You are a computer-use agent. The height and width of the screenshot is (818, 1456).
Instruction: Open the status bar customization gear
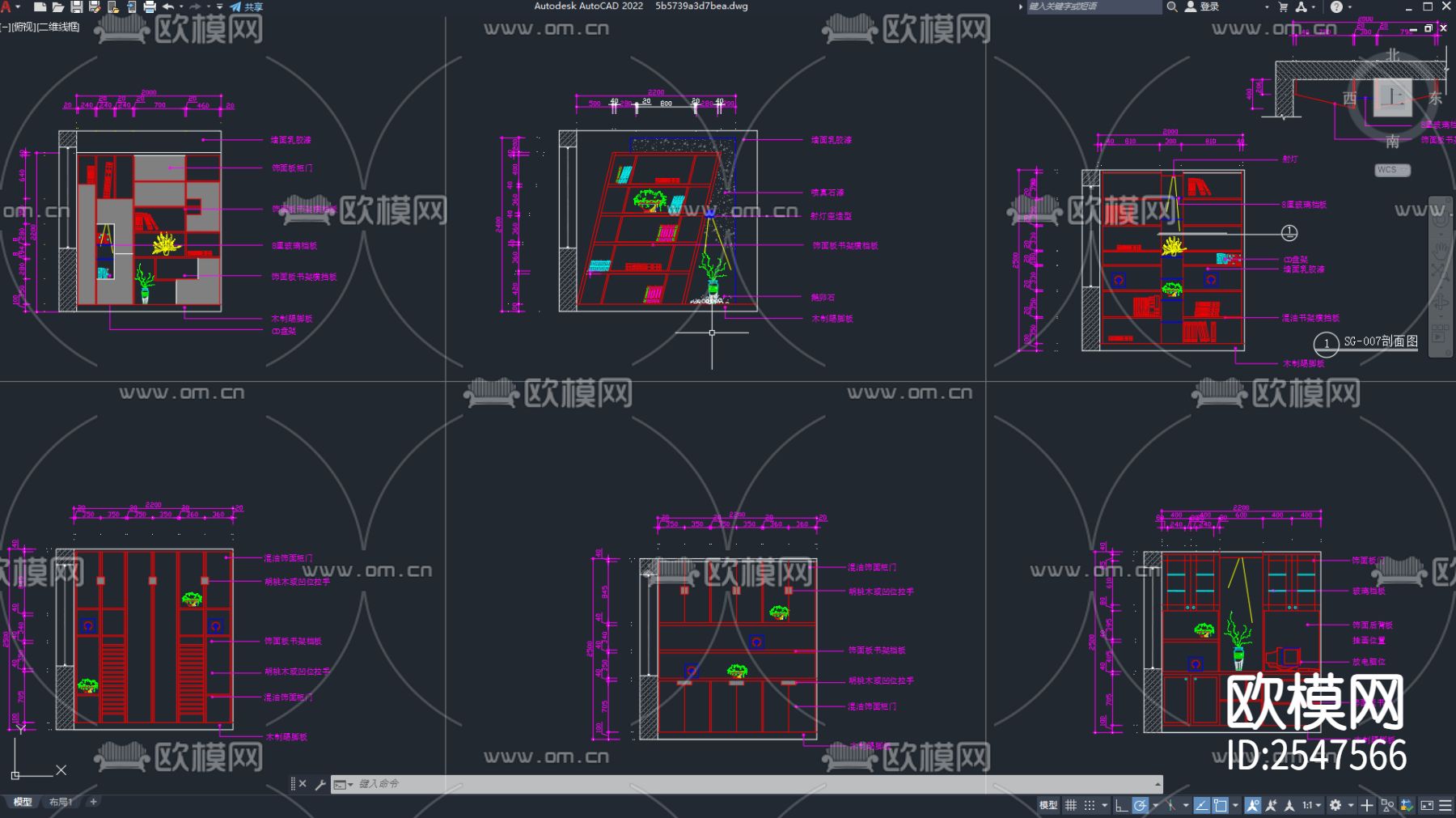[1335, 805]
